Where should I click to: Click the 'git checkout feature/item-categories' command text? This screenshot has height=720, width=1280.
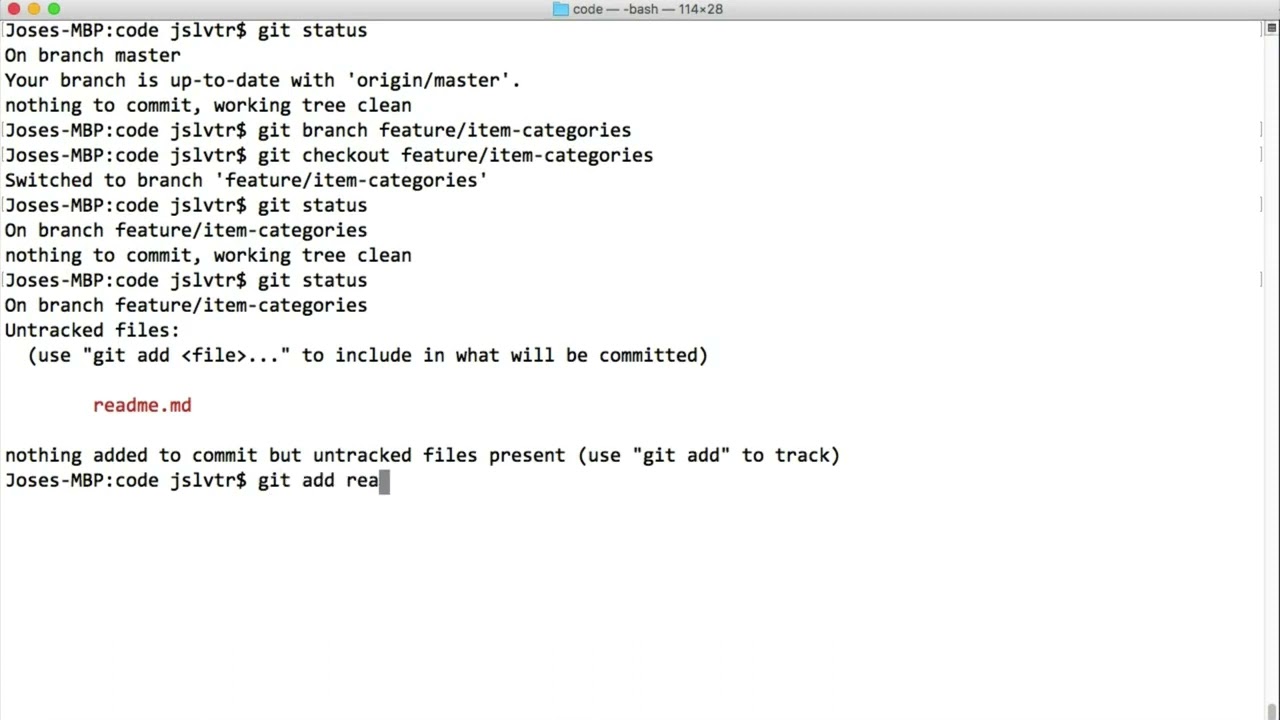pyautogui.click(x=455, y=155)
